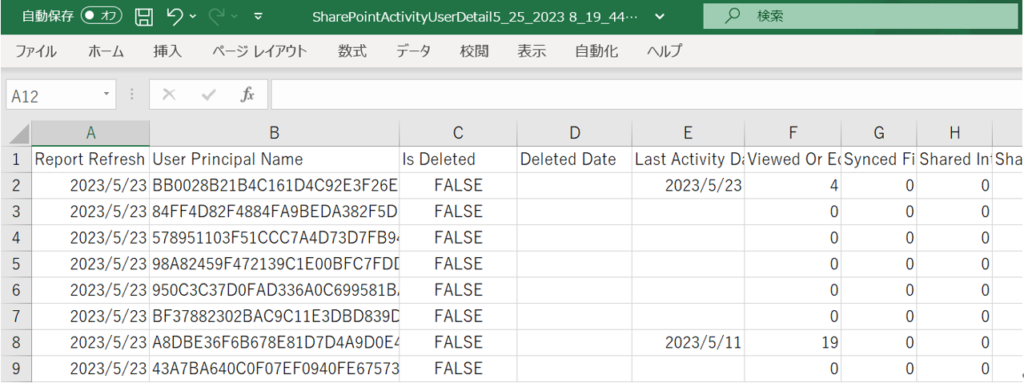This screenshot has width=1024, height=383.
Task: Click the 'Last Activity Da' header cell
Action: click(688, 159)
